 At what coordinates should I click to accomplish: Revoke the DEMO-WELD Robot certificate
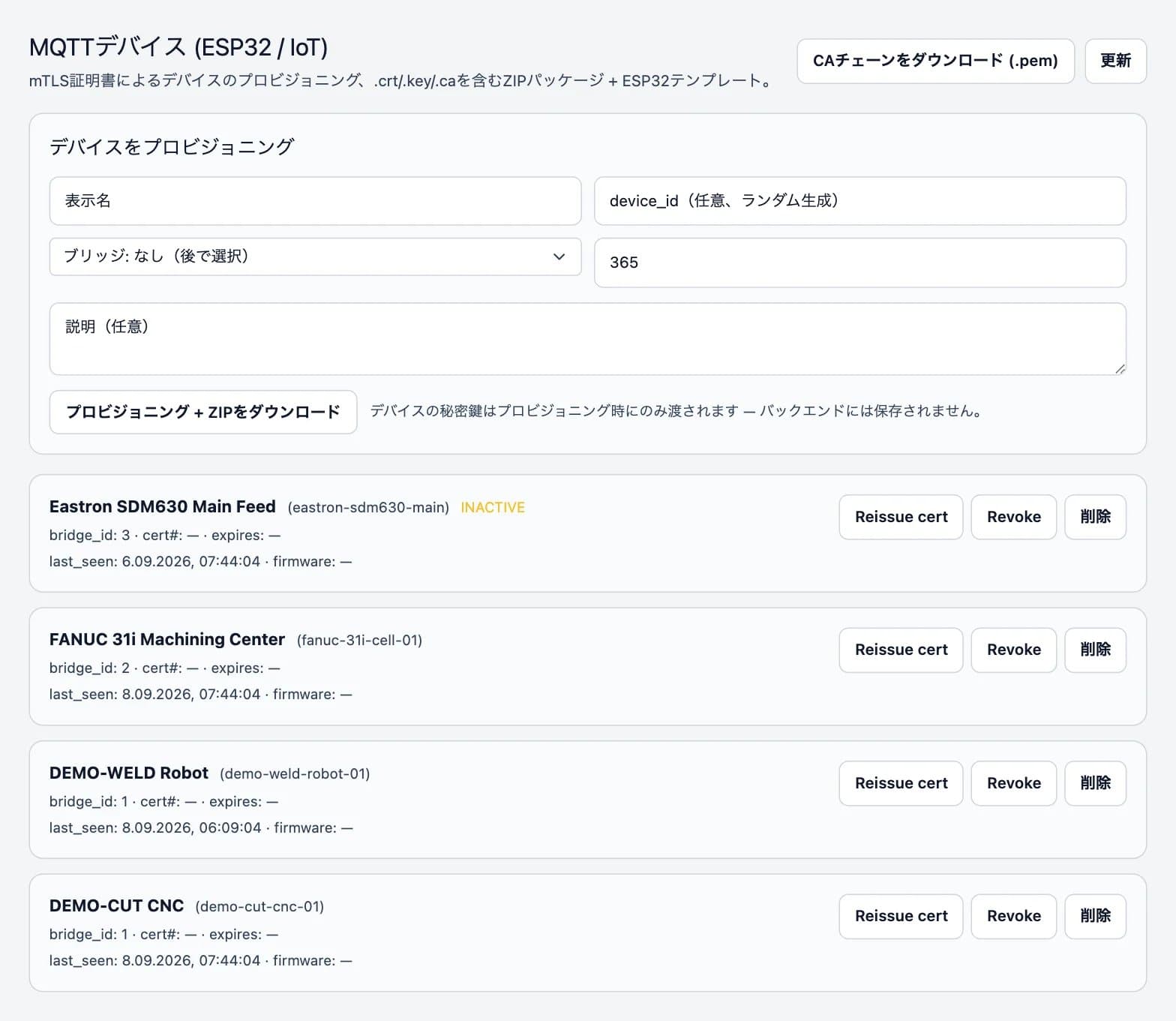[x=1013, y=783]
